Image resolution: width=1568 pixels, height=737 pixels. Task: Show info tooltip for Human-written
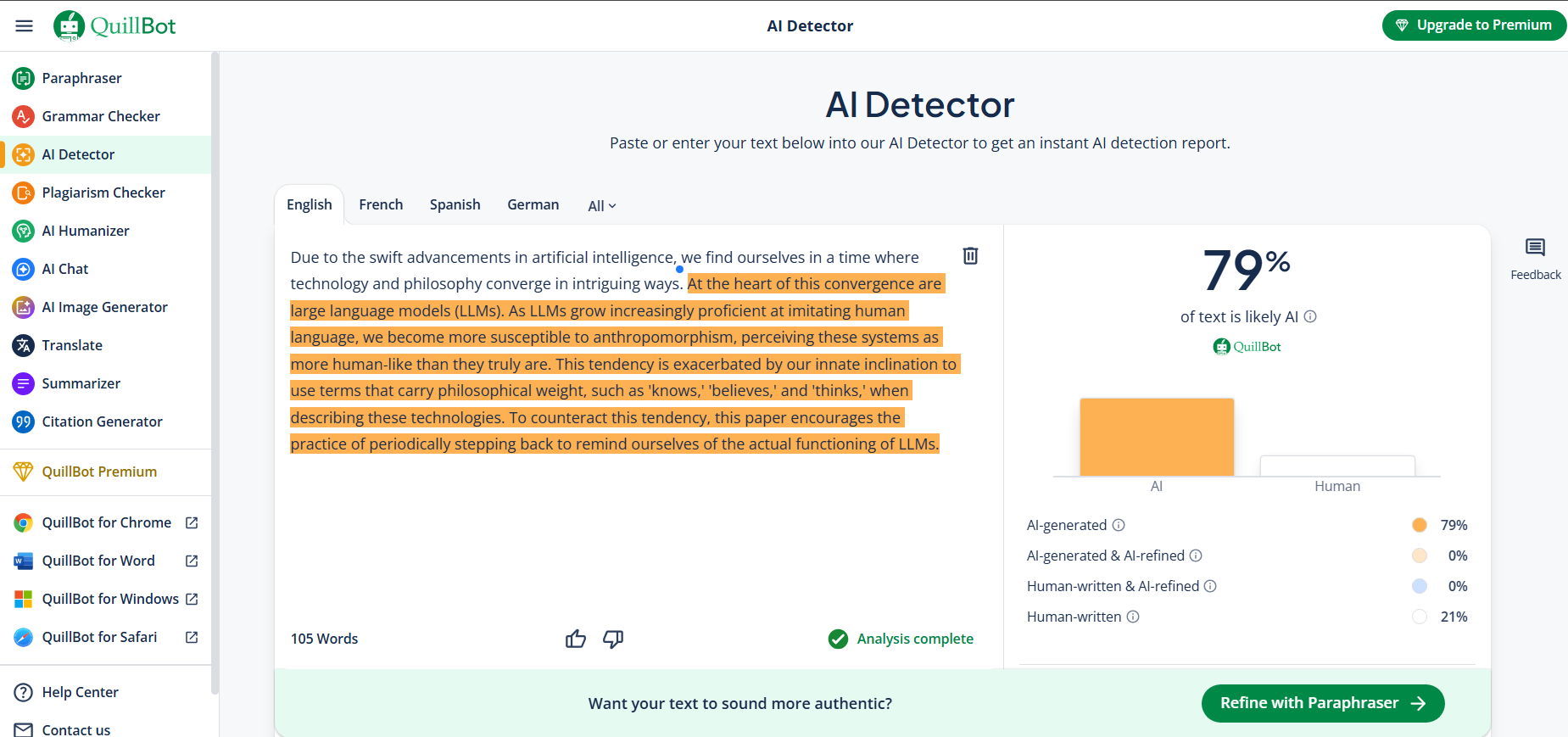pyautogui.click(x=1133, y=617)
